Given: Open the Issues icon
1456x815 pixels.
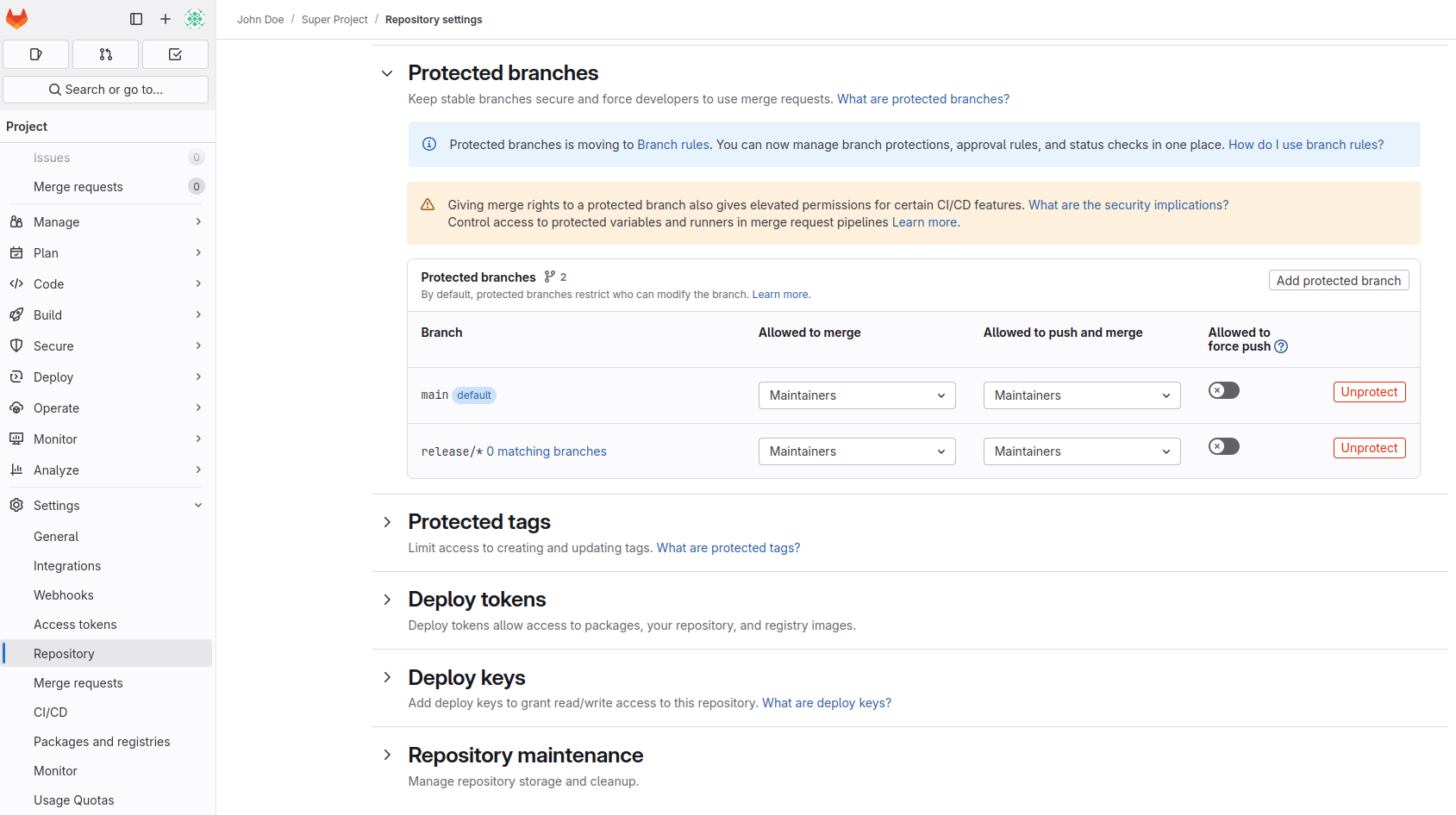Looking at the screenshot, I should (35, 53).
